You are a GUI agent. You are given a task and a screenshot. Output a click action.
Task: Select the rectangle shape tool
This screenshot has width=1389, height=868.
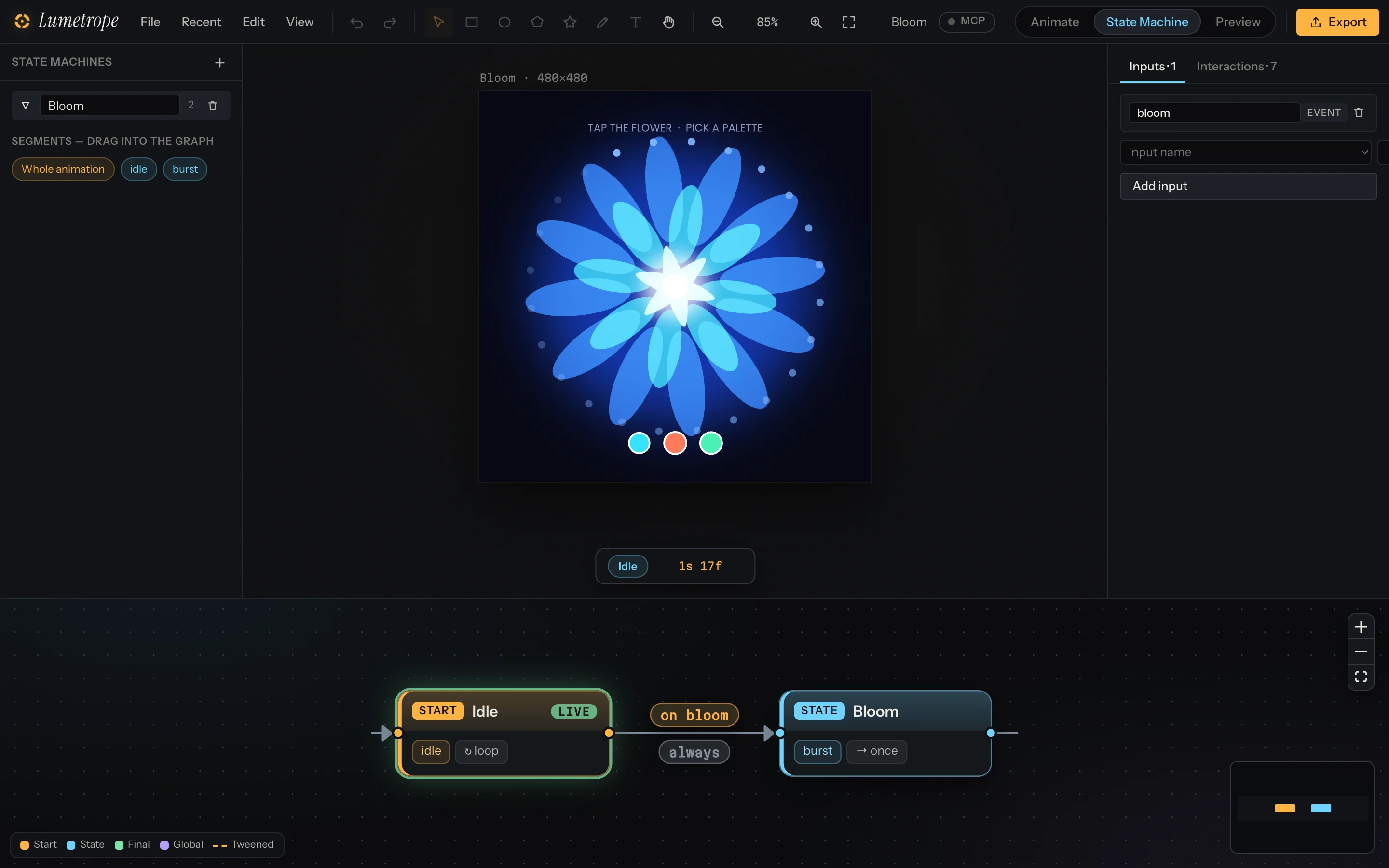[x=471, y=22]
